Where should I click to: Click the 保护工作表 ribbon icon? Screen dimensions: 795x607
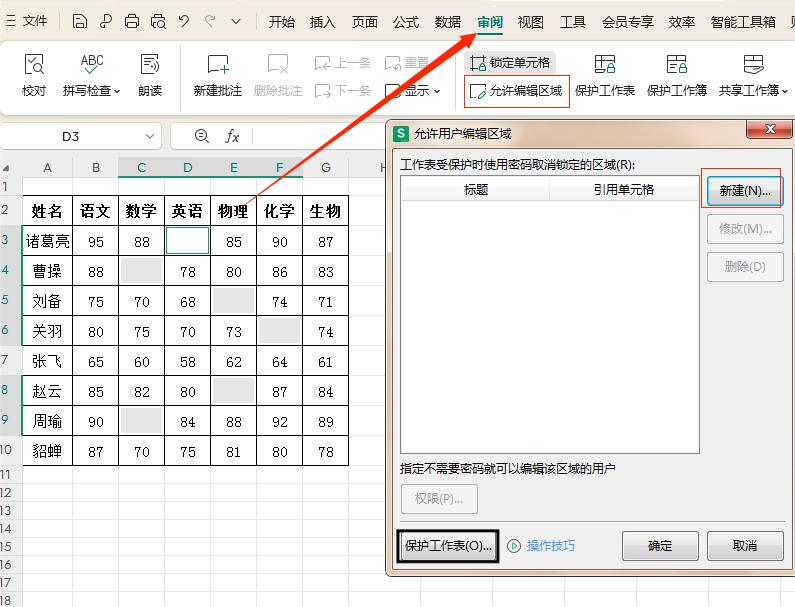[x=605, y=65]
